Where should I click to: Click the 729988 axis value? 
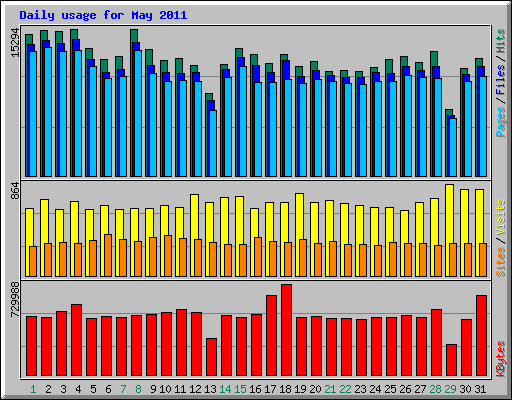point(15,300)
